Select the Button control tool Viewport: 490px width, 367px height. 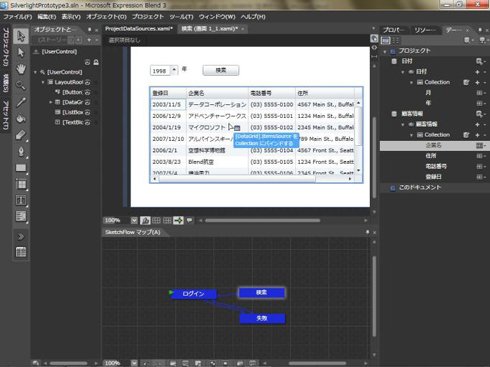[21, 216]
